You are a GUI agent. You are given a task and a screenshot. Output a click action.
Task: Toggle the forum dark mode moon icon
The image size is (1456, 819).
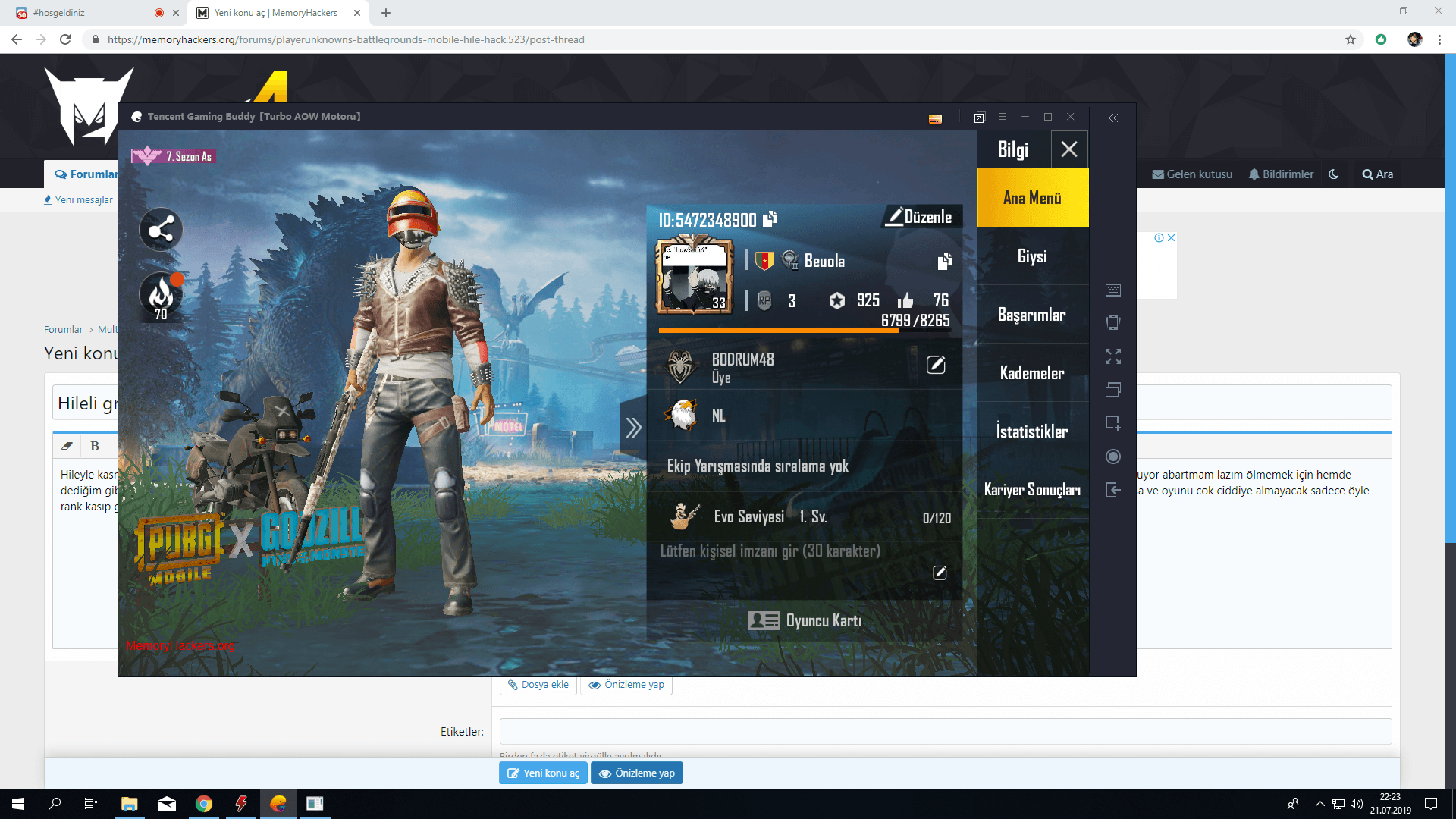point(1334,174)
